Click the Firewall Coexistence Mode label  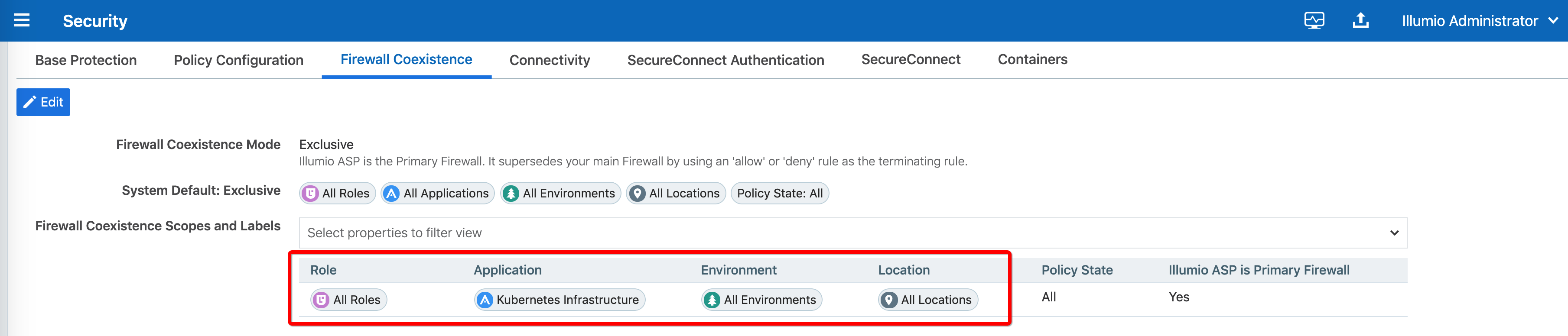click(x=198, y=145)
